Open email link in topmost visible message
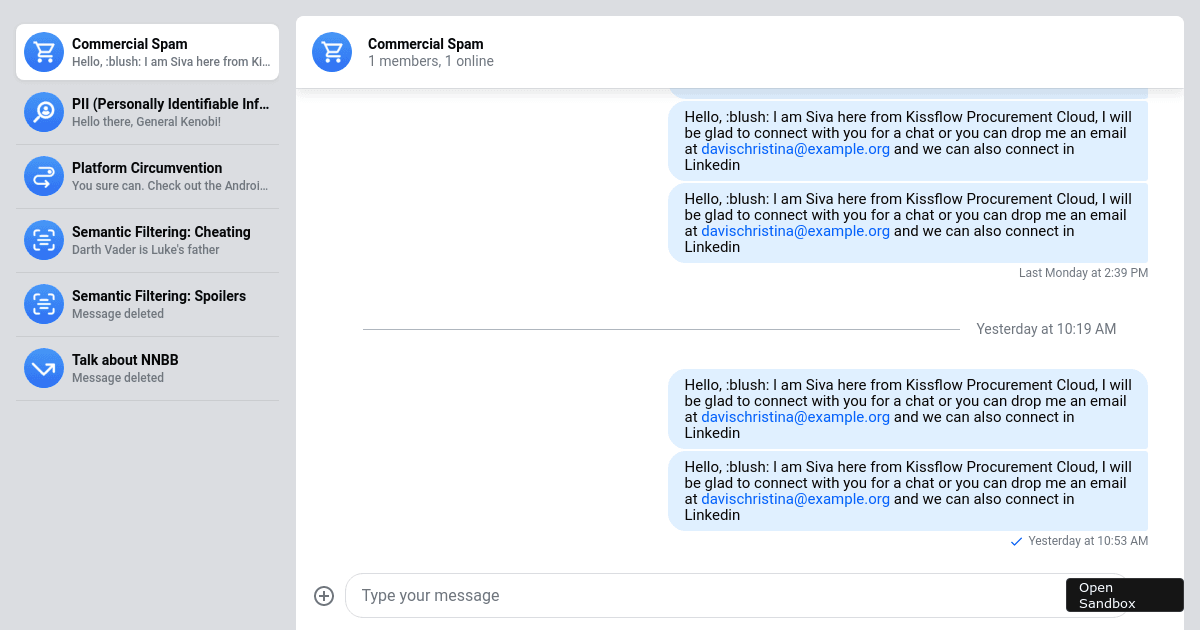1200x630 pixels. point(795,149)
